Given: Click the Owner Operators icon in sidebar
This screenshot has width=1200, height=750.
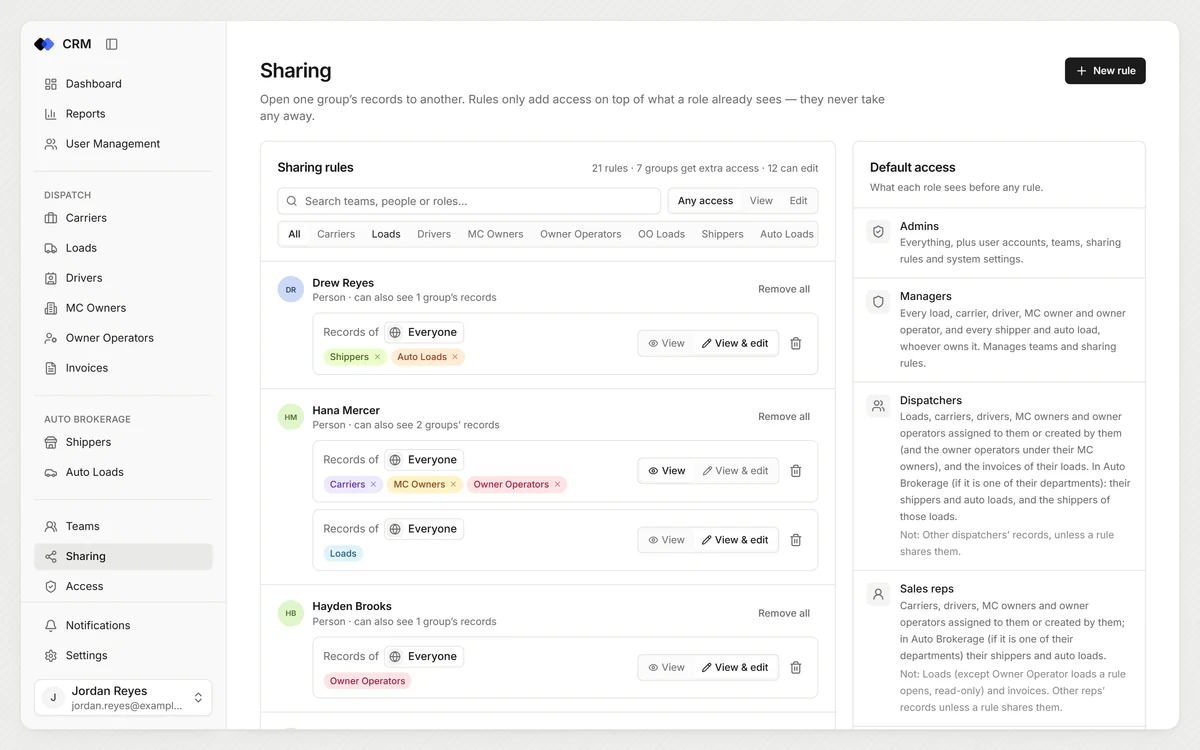Looking at the screenshot, I should [x=51, y=338].
